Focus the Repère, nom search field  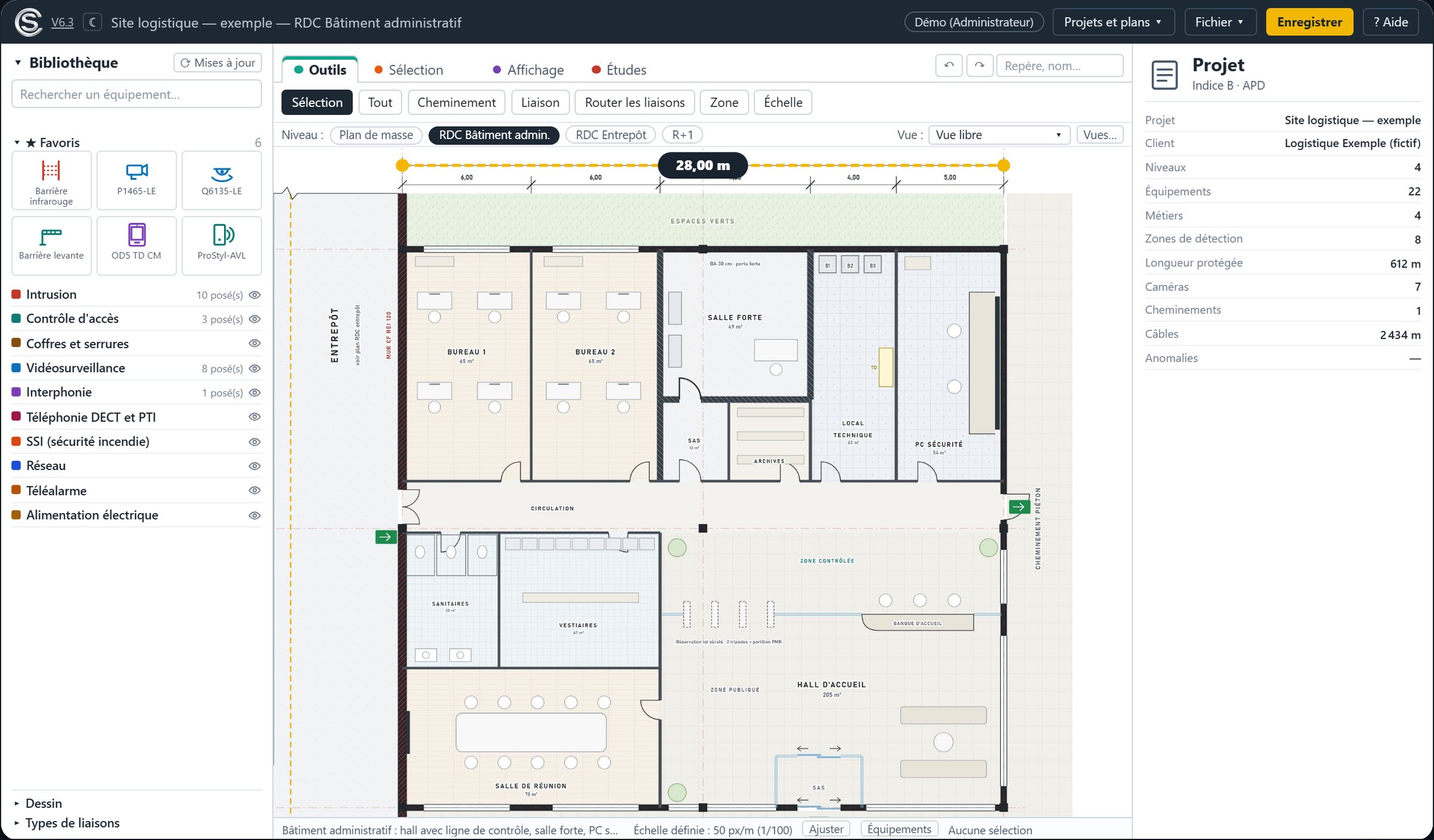coord(1059,66)
